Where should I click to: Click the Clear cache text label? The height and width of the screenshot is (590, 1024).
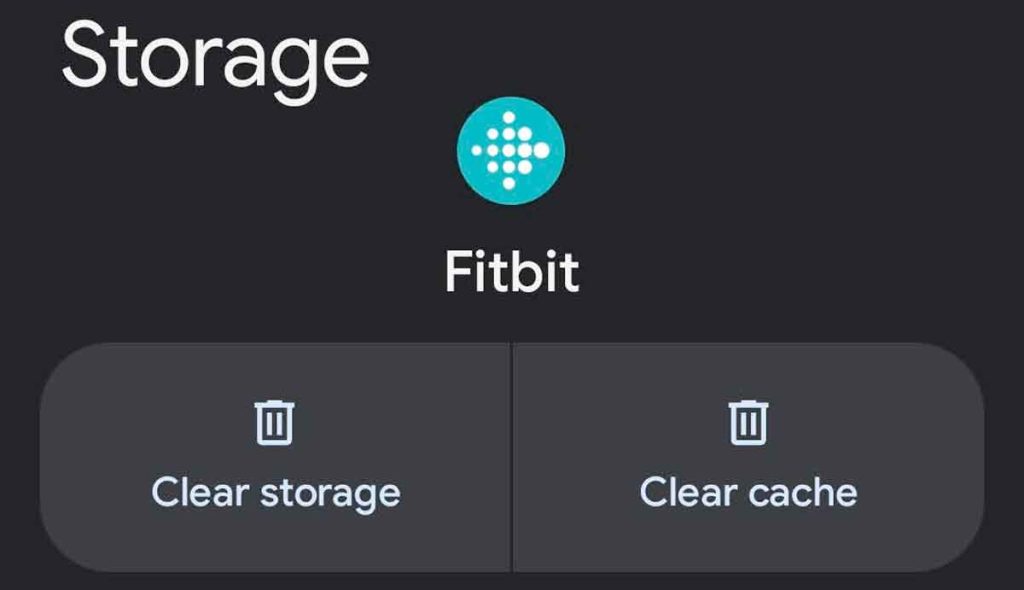coord(748,492)
